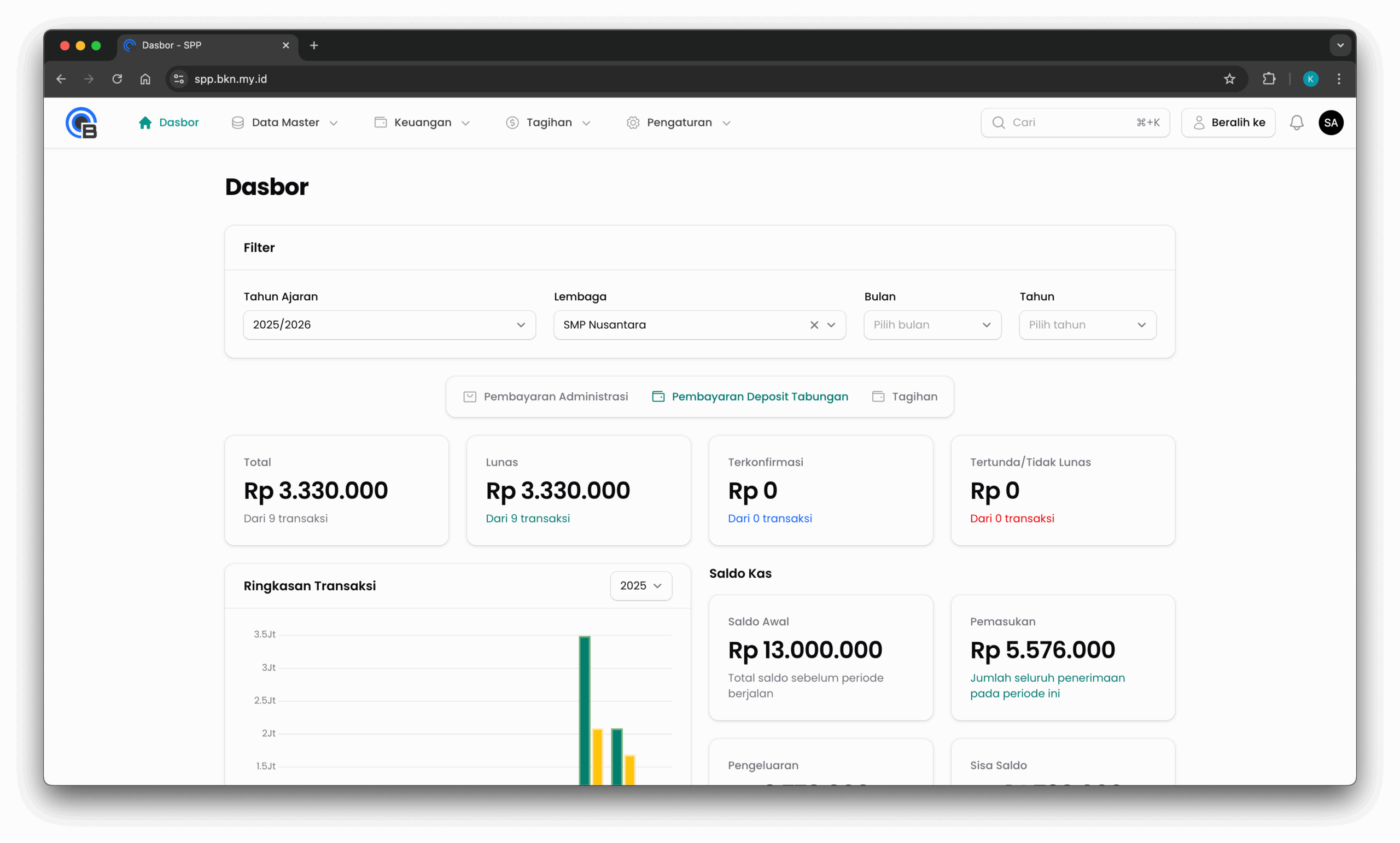The width and height of the screenshot is (1400, 843).
Task: Switch to the Pembayaran Administrasi tab
Action: 546,397
